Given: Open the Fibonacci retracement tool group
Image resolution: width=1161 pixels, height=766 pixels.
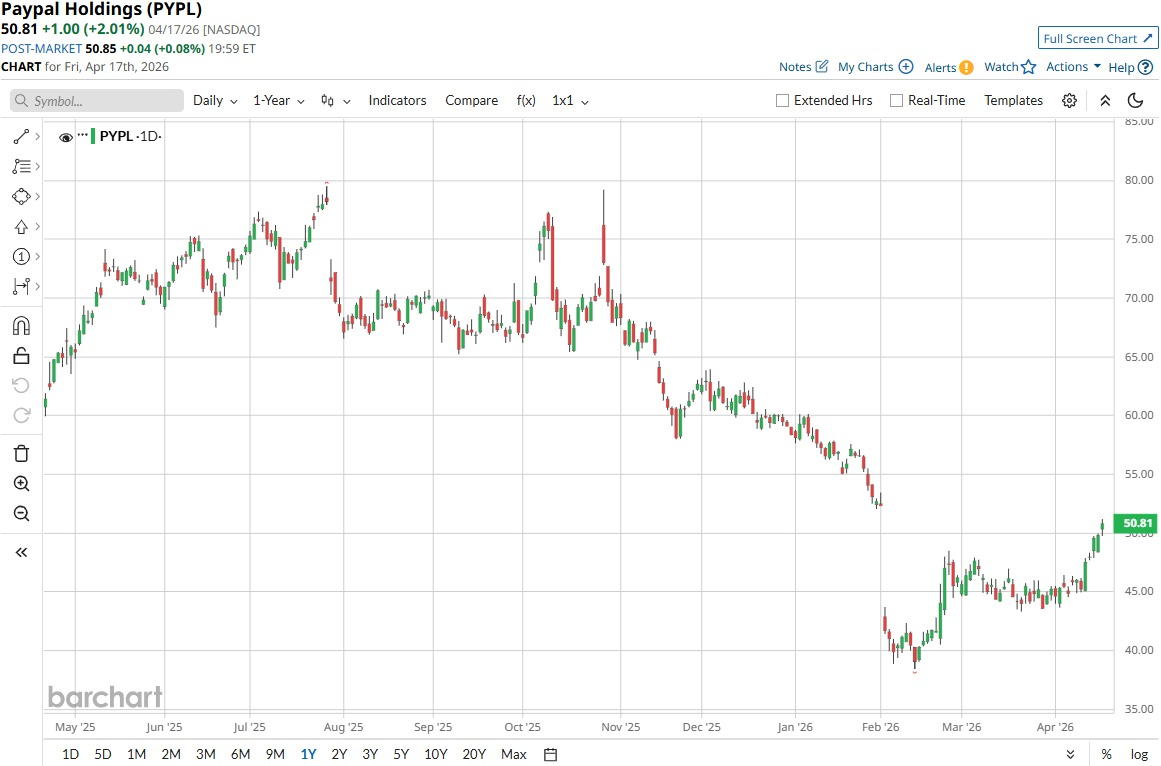Looking at the screenshot, I should click(21, 167).
